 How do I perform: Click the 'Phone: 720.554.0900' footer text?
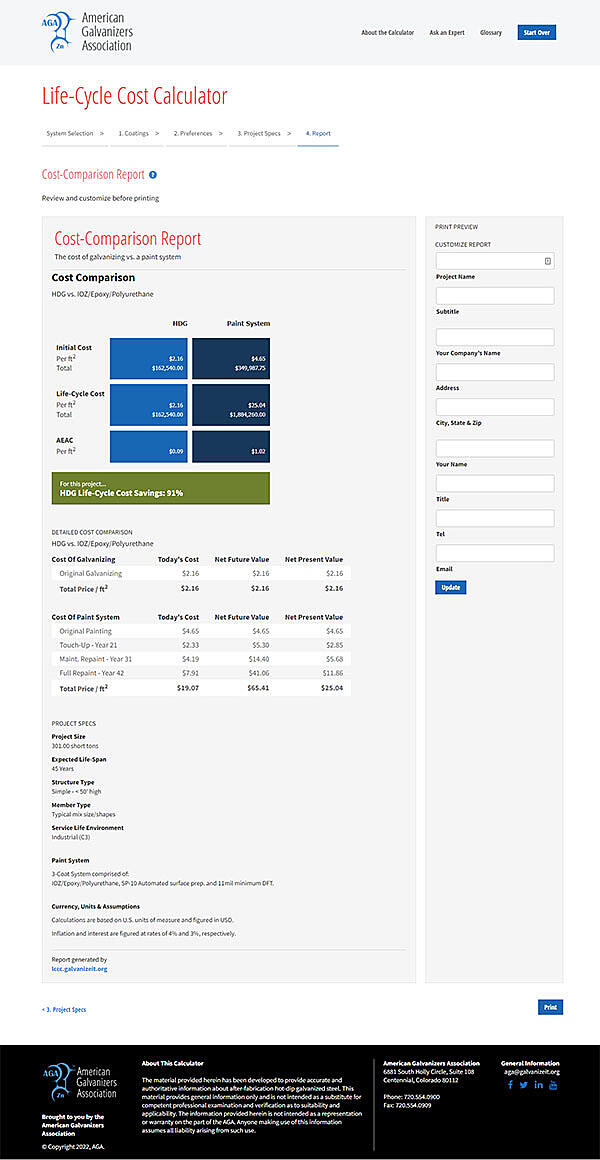(411, 1096)
